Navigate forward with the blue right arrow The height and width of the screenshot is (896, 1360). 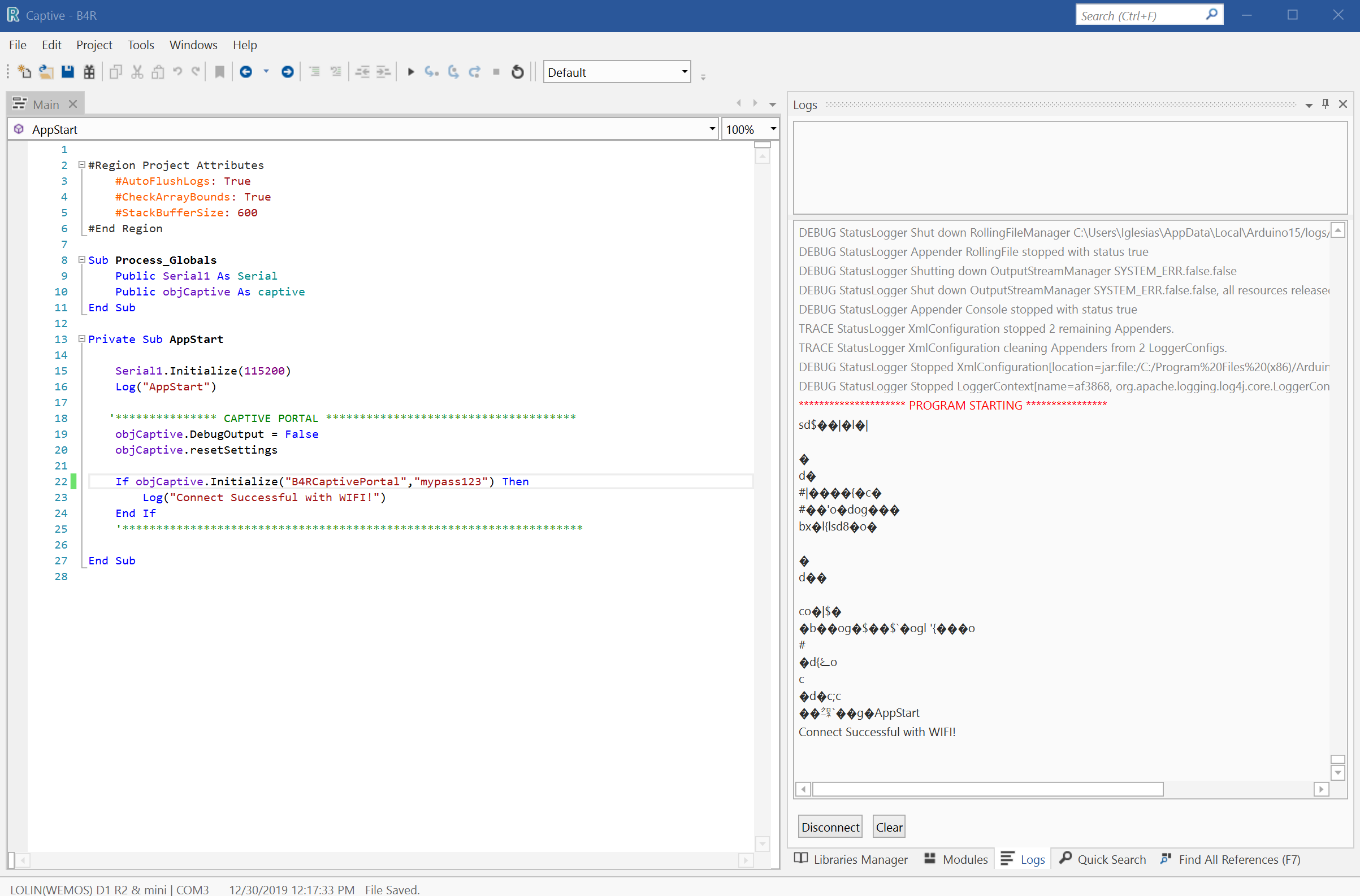(x=288, y=72)
